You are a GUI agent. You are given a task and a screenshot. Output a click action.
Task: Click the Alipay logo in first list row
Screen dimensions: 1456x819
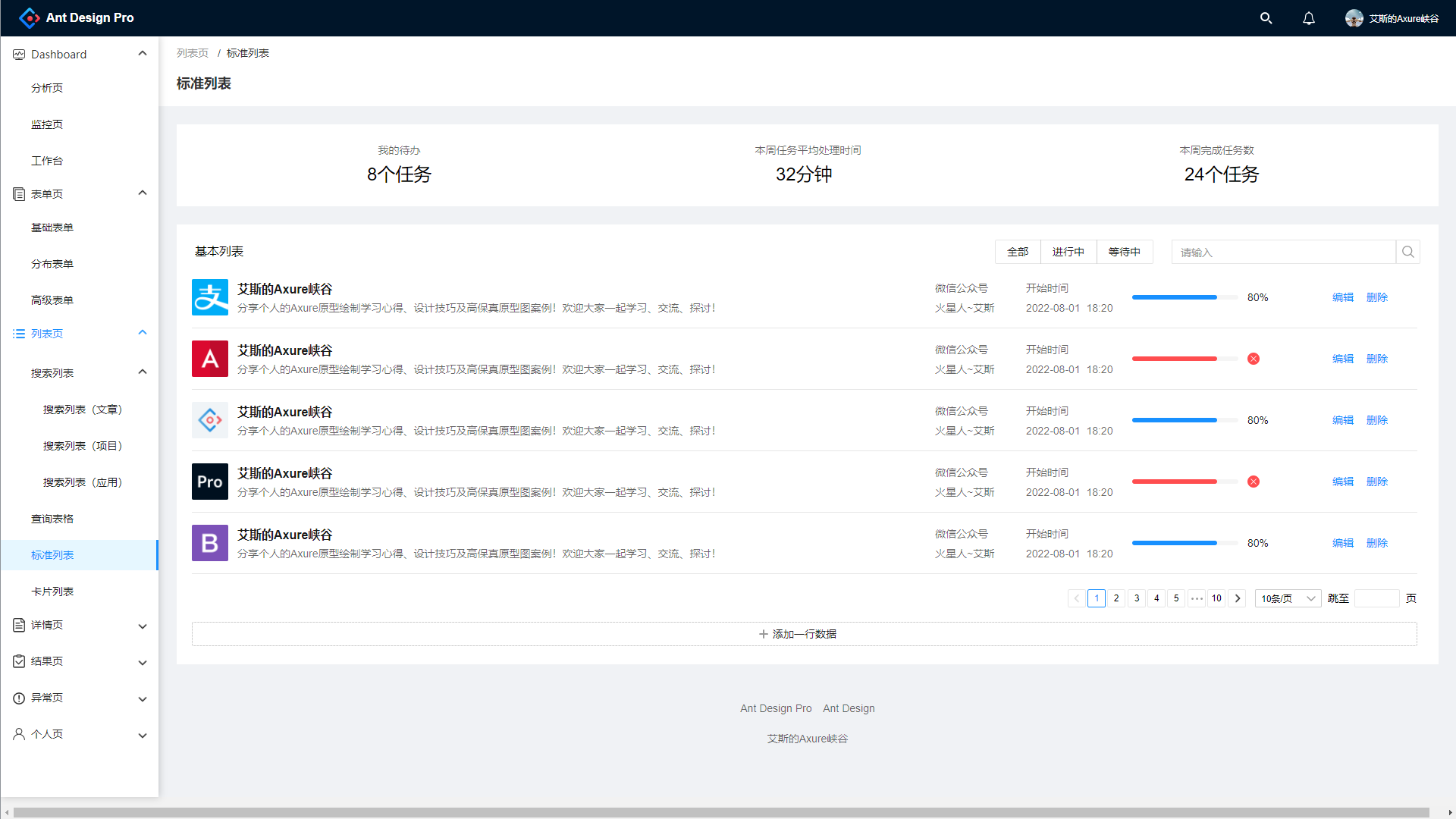210,297
